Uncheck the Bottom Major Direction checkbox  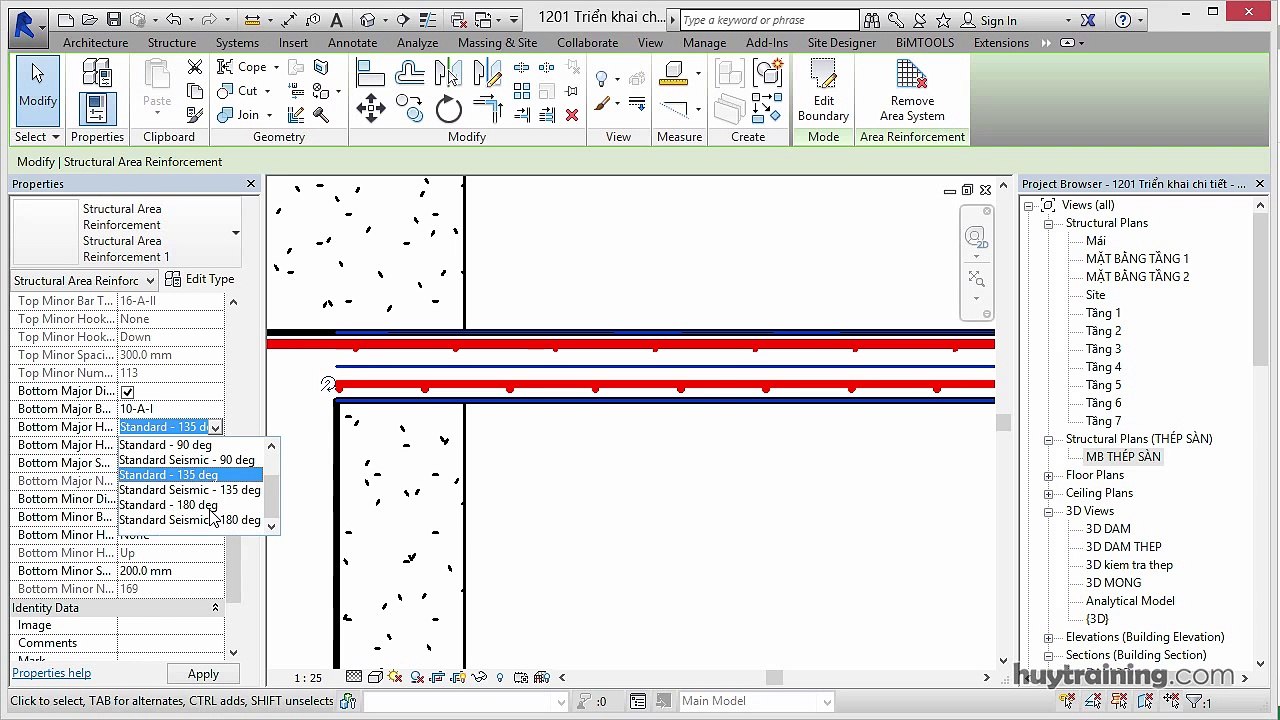127,392
